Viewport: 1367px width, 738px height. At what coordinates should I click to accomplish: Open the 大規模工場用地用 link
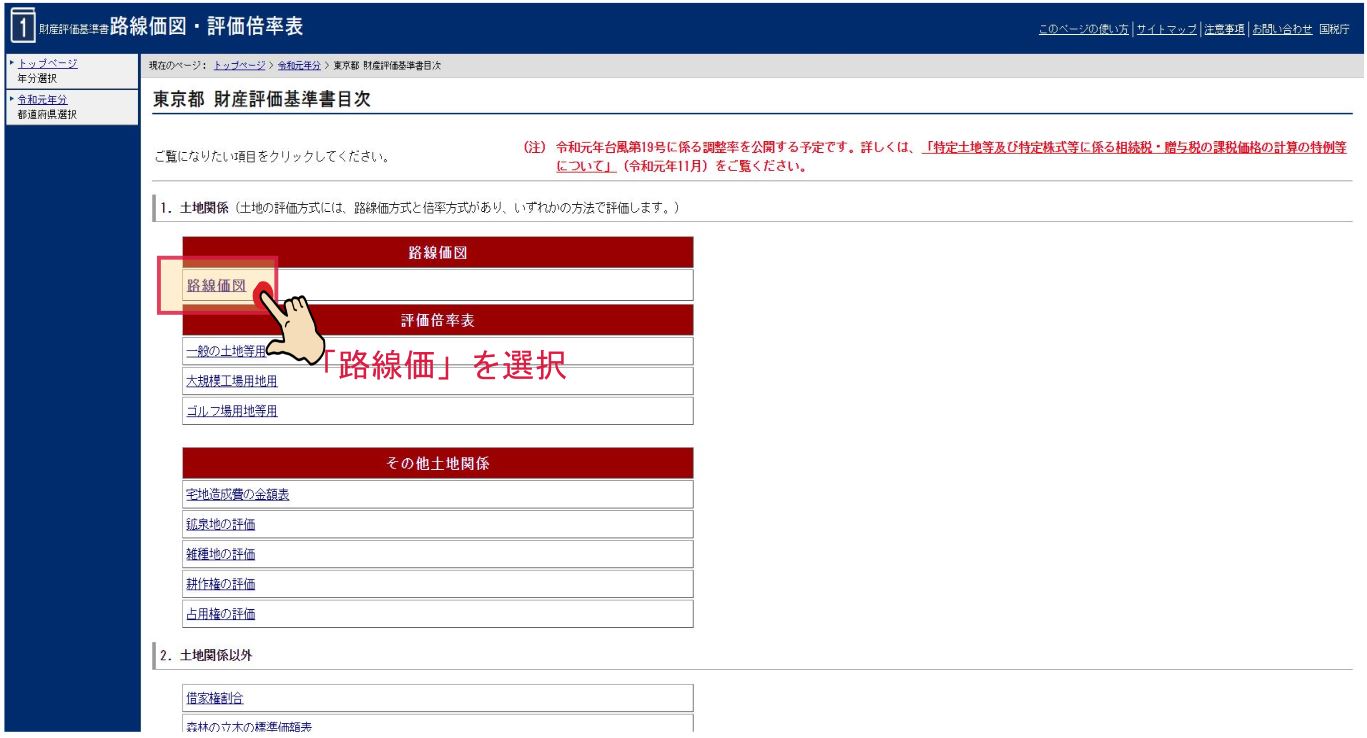(232, 381)
